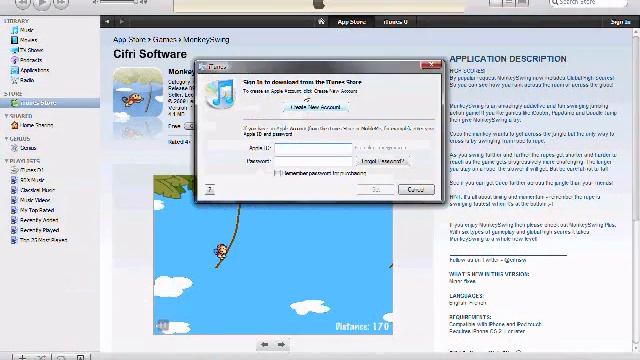Go forward in the store navigation bar
Viewport: 640px width, 360px height.
click(x=122, y=22)
